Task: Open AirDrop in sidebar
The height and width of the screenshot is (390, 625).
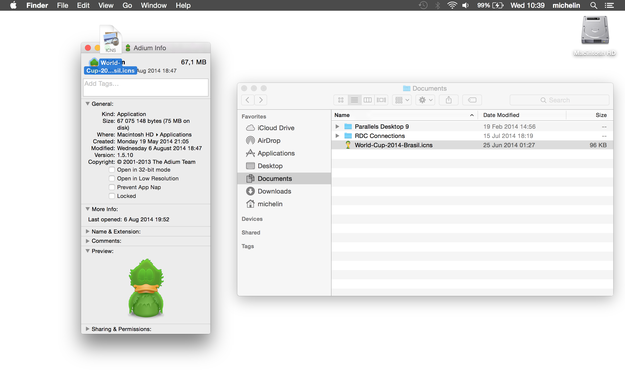Action: point(269,140)
